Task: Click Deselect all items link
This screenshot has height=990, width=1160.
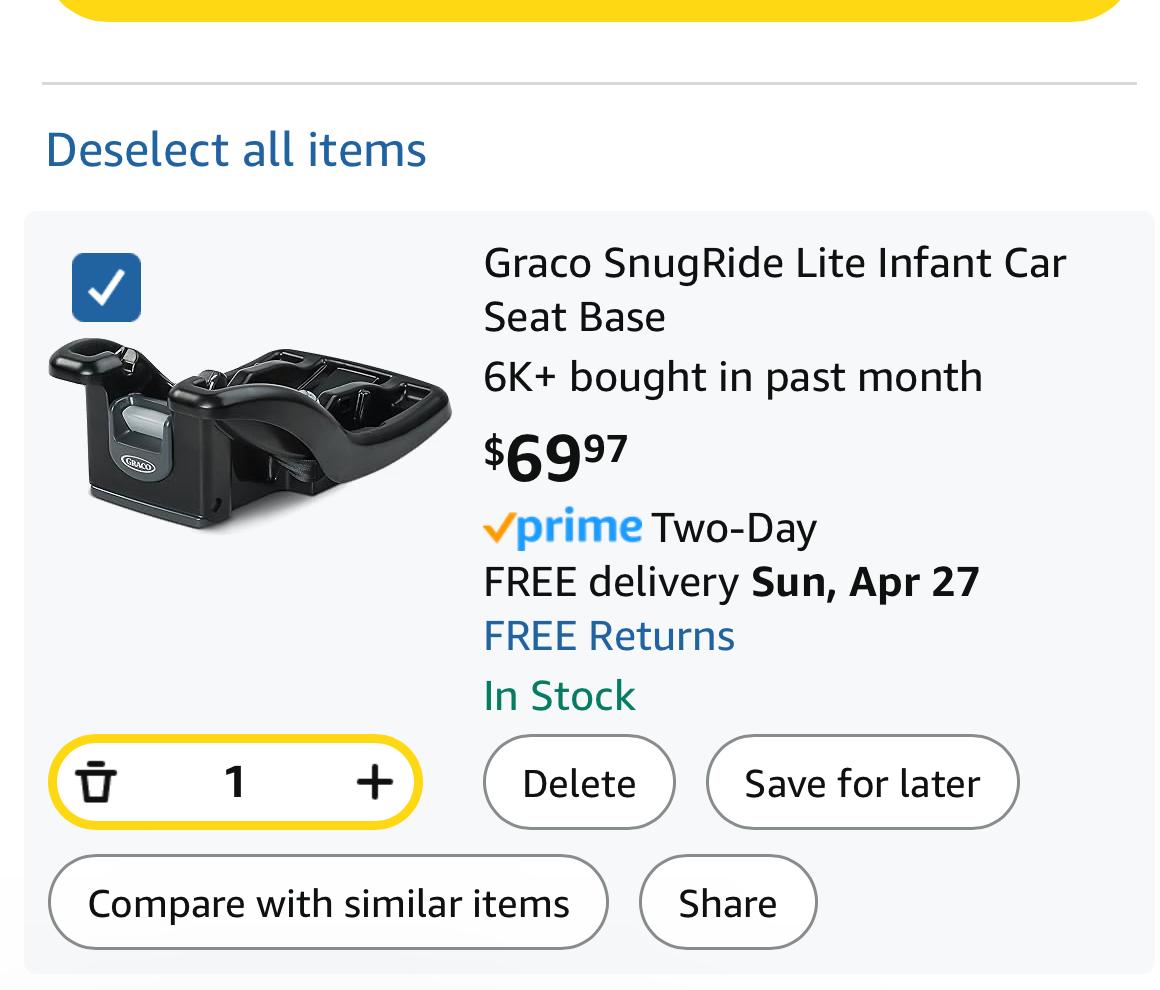Action: pyautogui.click(x=236, y=150)
